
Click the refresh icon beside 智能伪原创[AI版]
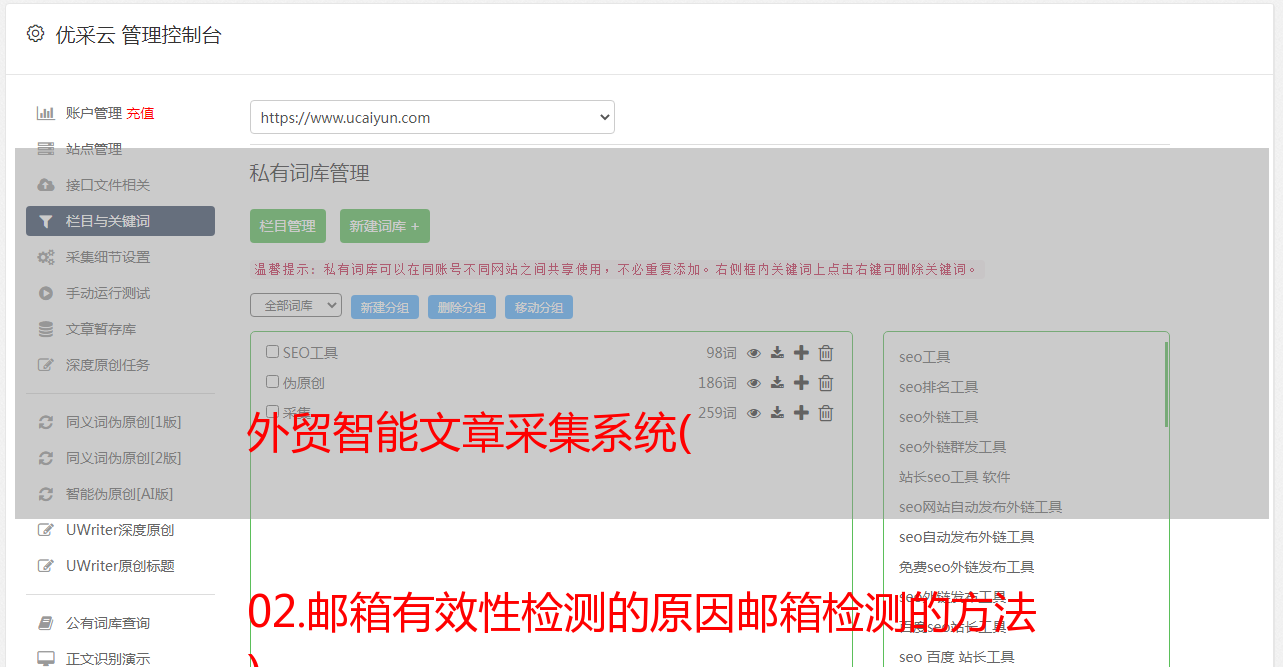point(45,494)
